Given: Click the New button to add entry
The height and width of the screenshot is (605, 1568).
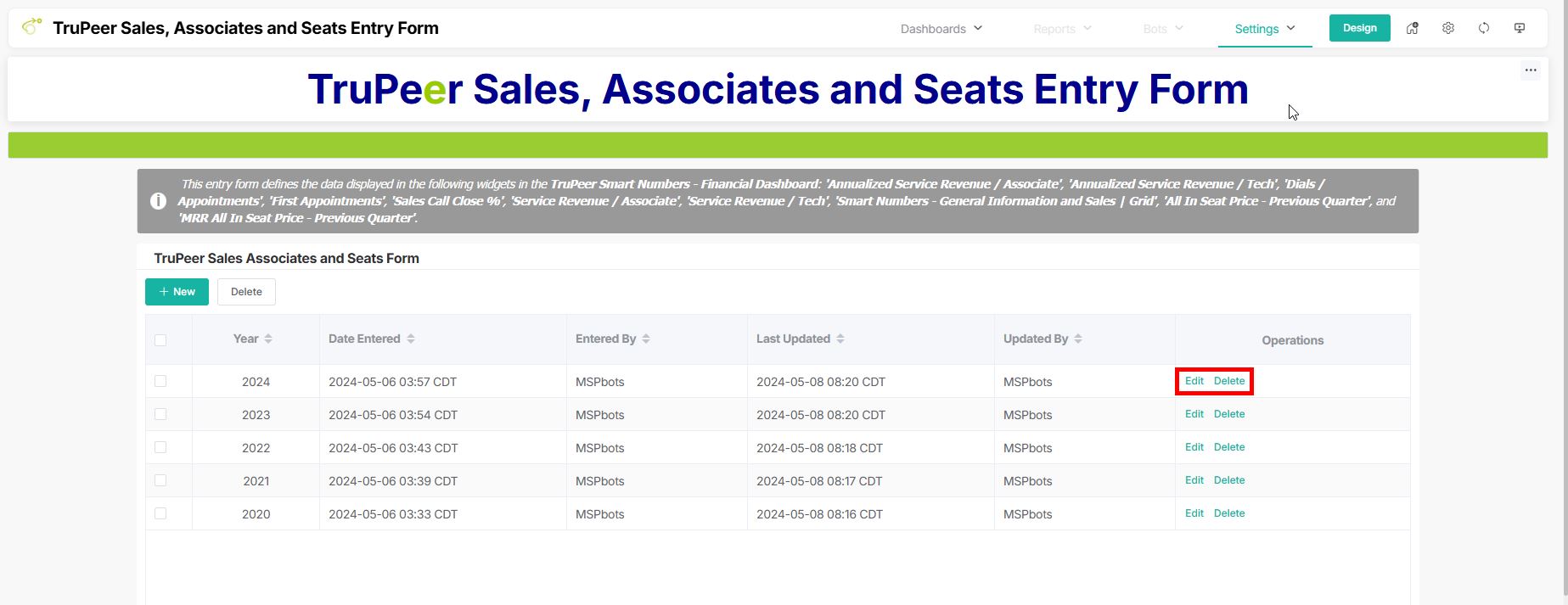Looking at the screenshot, I should coord(177,292).
